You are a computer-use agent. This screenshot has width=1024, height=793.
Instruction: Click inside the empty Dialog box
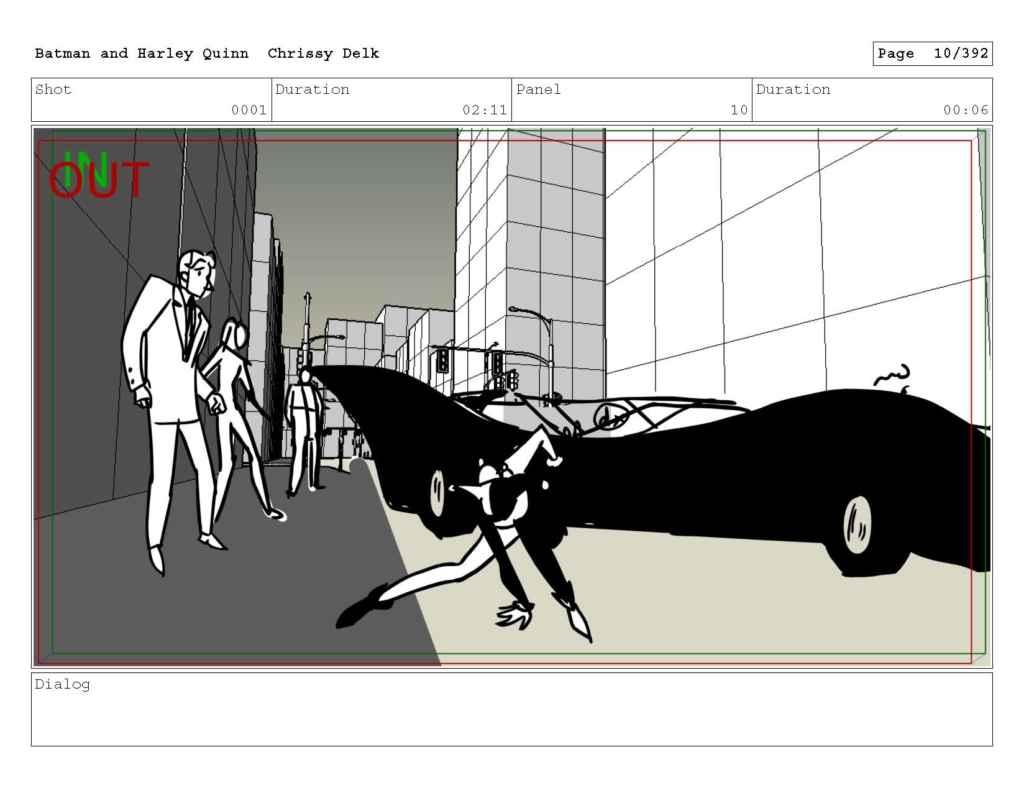pos(512,709)
